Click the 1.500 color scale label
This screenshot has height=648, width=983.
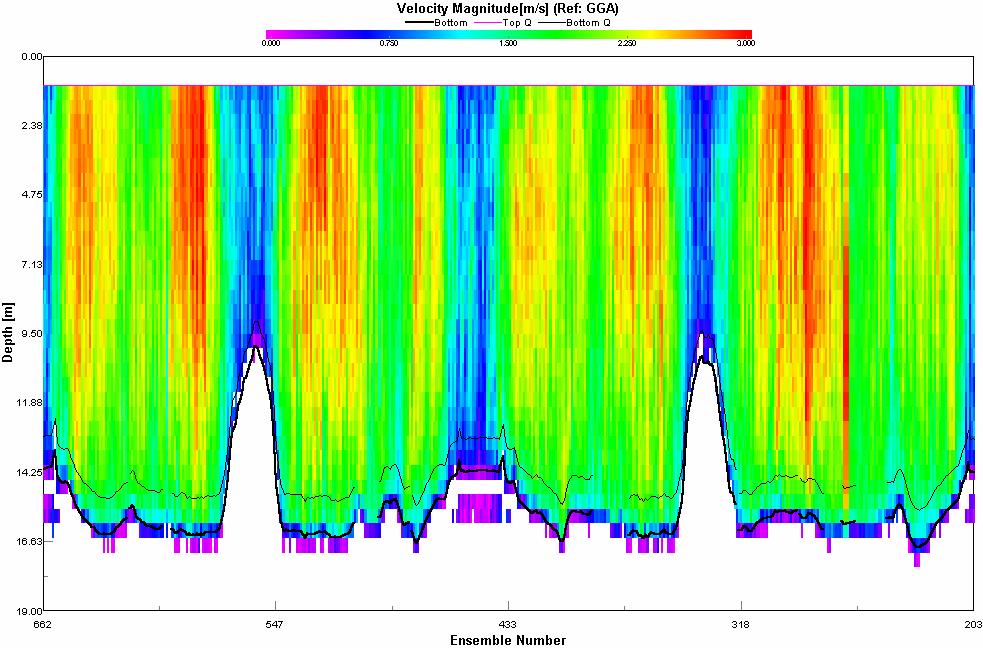[x=508, y=44]
